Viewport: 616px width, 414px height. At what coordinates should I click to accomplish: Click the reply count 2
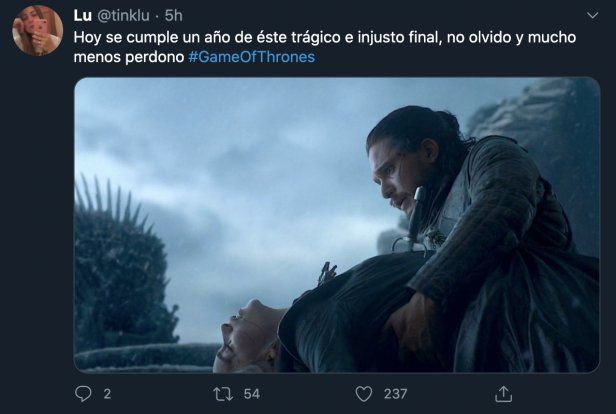[107, 394]
